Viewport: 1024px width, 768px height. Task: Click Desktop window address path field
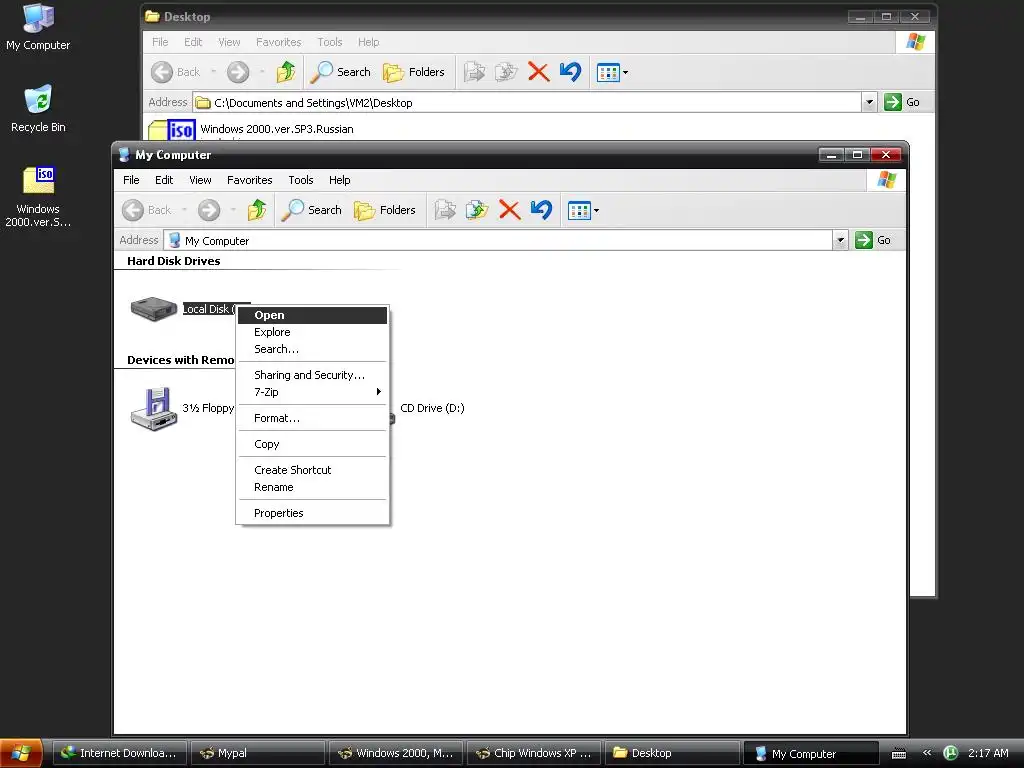[x=528, y=103]
